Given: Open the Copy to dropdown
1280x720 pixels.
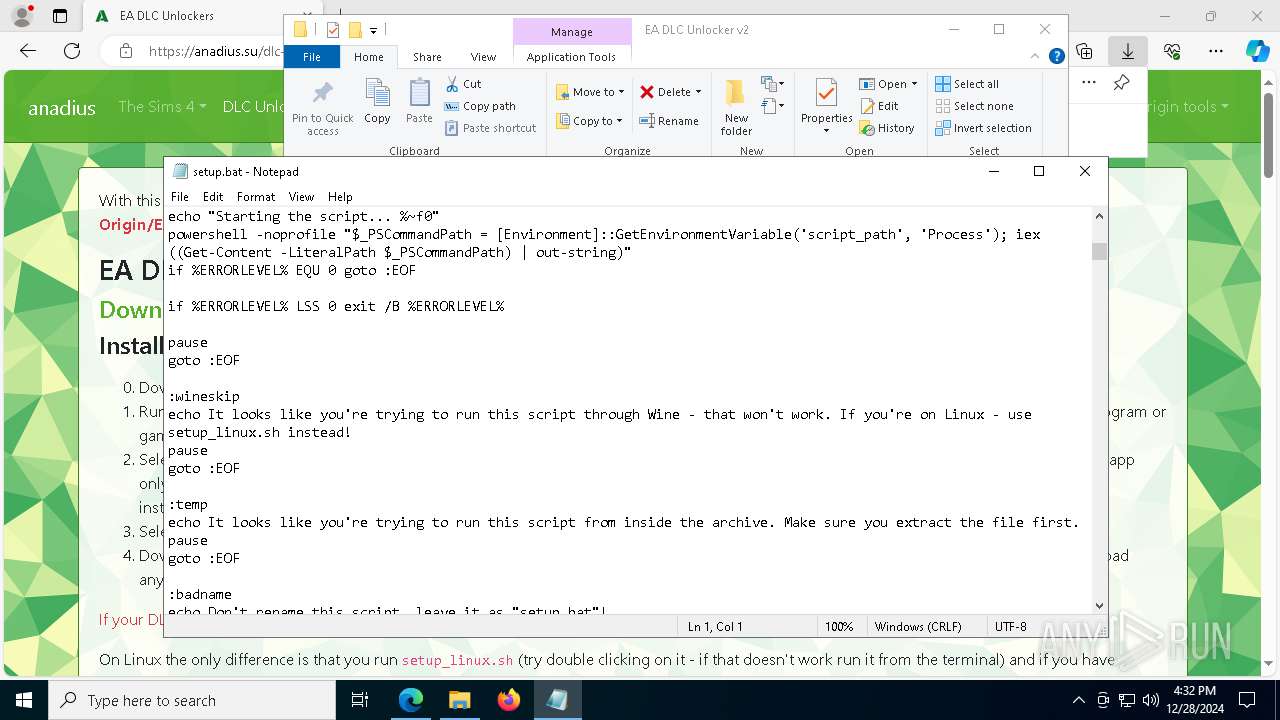Looking at the screenshot, I should coord(589,121).
